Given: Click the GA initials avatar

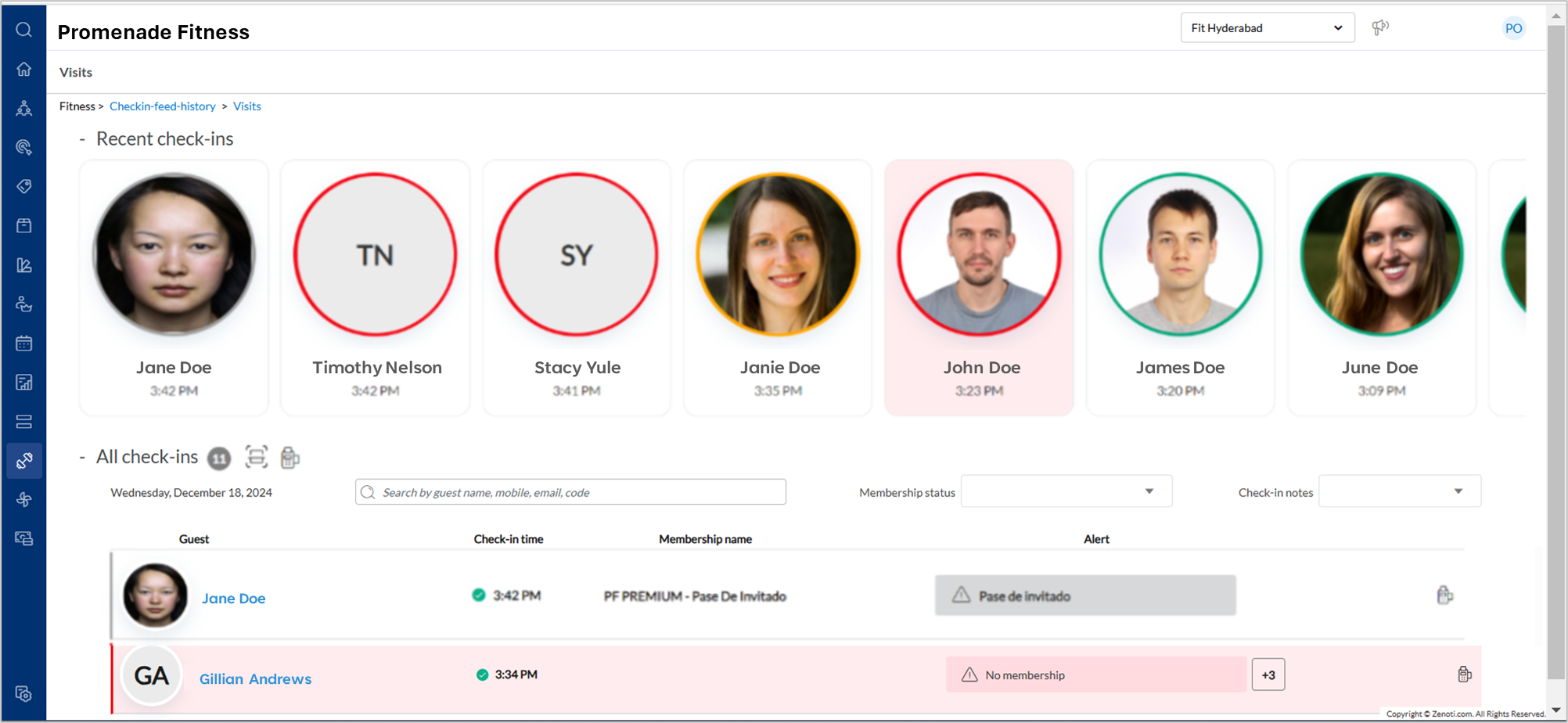Looking at the screenshot, I should (152, 675).
